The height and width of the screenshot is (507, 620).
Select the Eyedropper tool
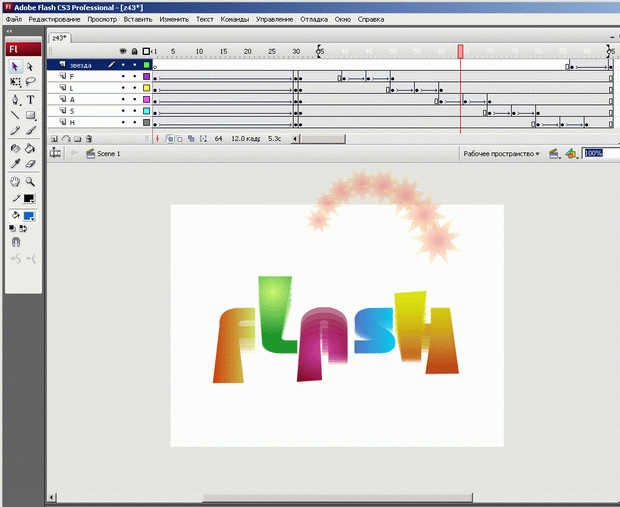15,163
